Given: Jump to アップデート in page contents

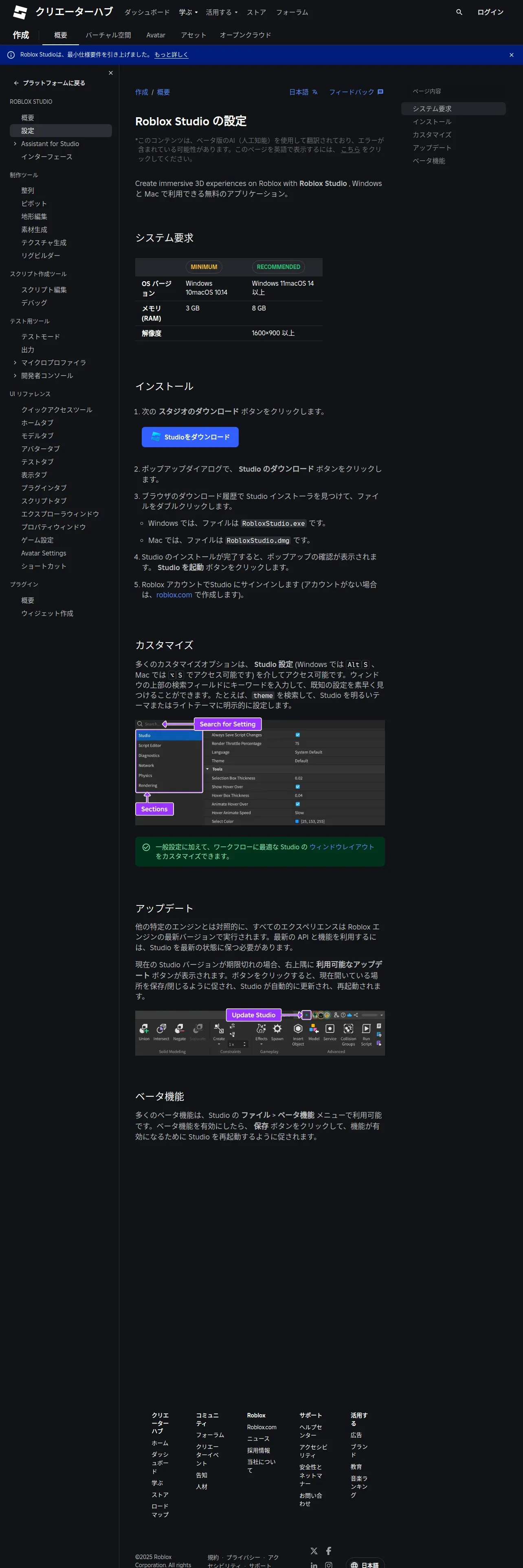Looking at the screenshot, I should 432,148.
